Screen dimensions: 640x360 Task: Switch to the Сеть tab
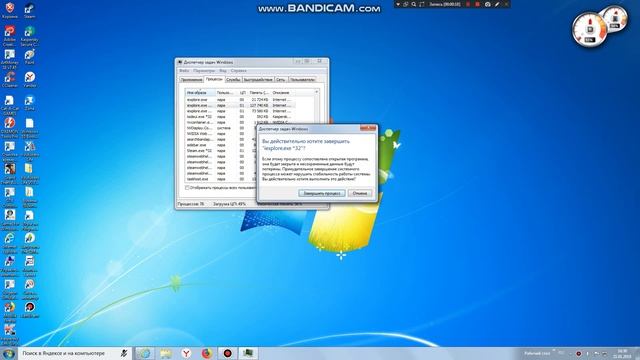point(281,80)
